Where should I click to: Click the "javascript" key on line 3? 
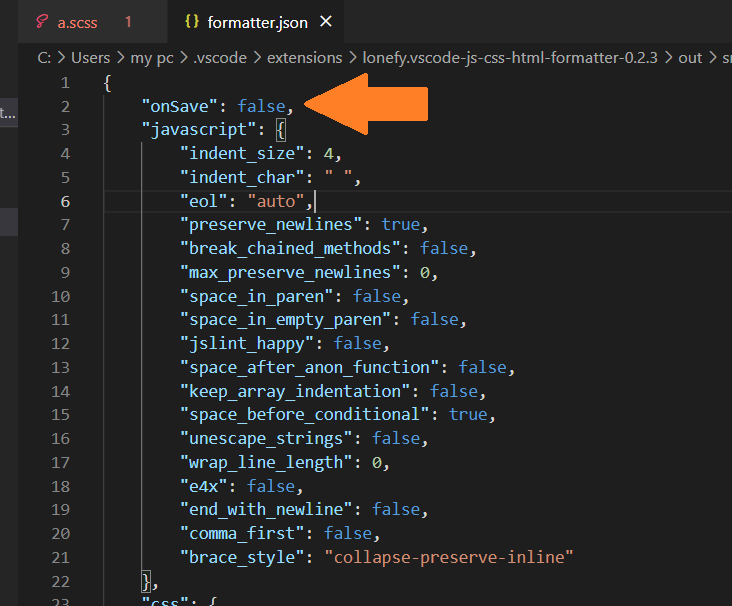click(199, 130)
